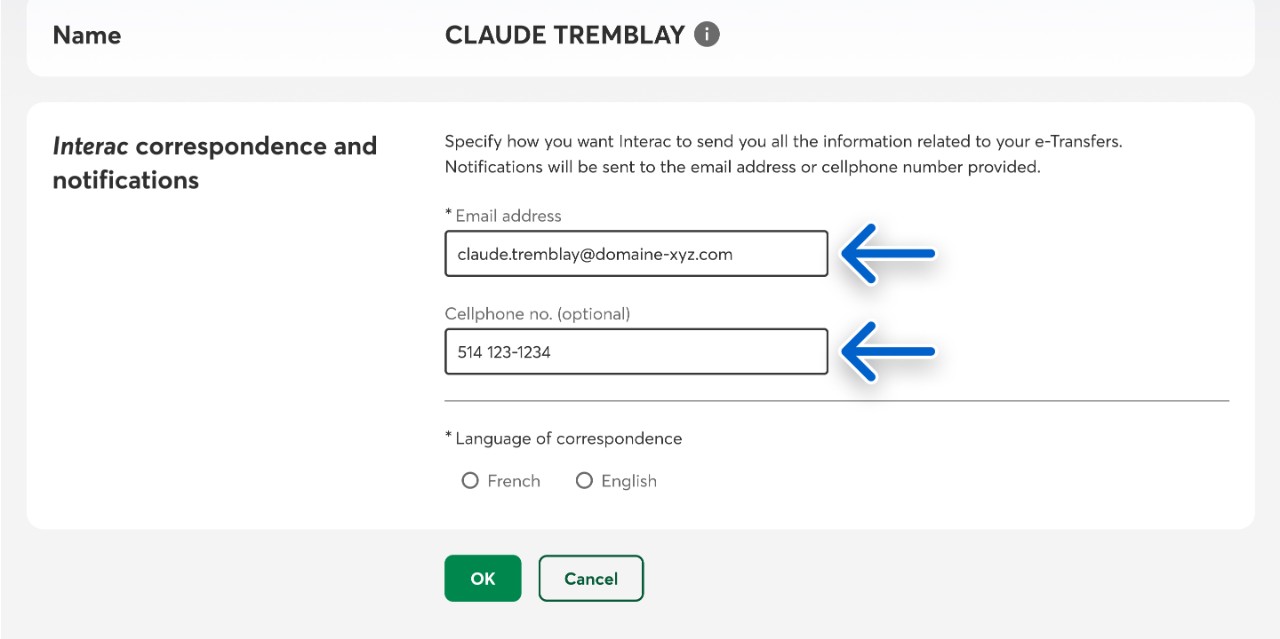Viewport: 1280px width, 639px height.
Task: Focus the Email address input field
Action: tap(636, 254)
